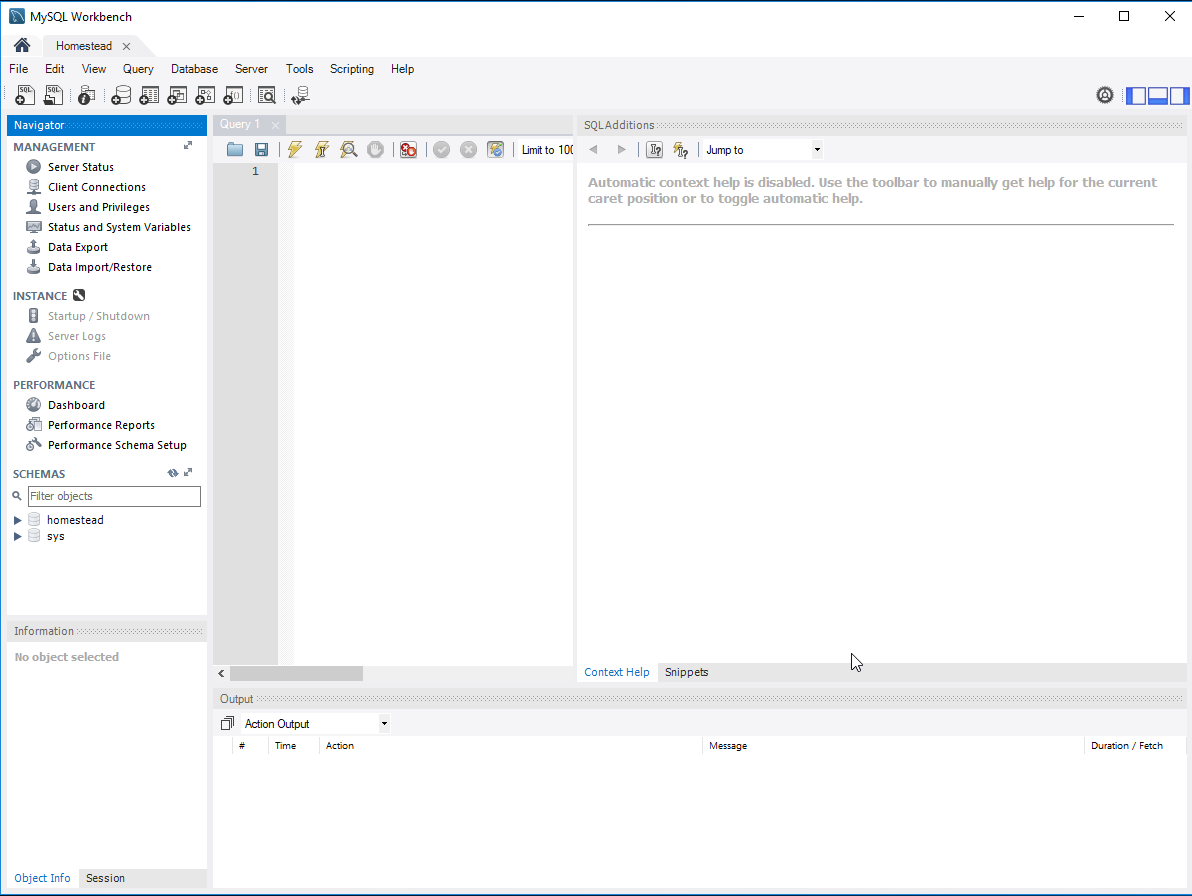
Task: Execute statement under cursor icon
Action: 322,150
